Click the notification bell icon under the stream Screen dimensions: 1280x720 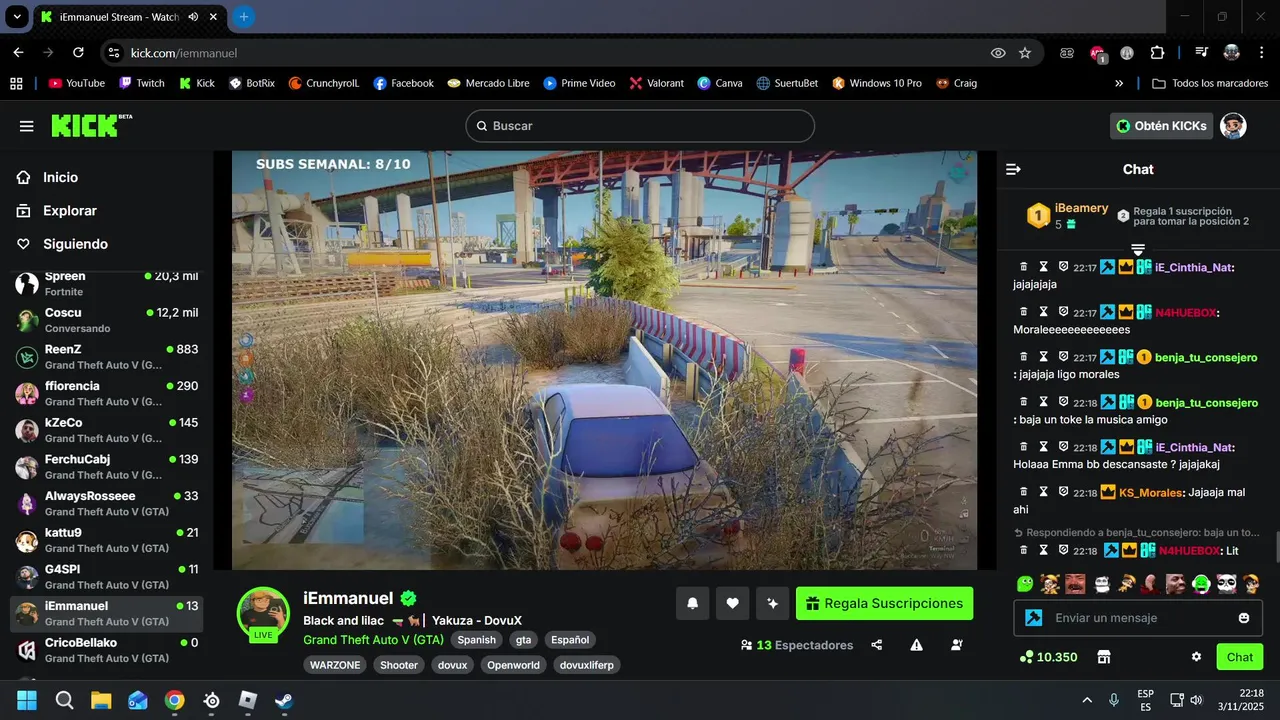click(x=692, y=603)
